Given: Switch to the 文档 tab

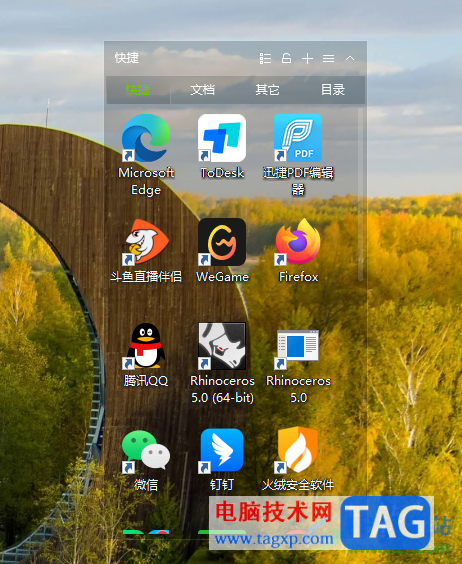Looking at the screenshot, I should point(203,90).
